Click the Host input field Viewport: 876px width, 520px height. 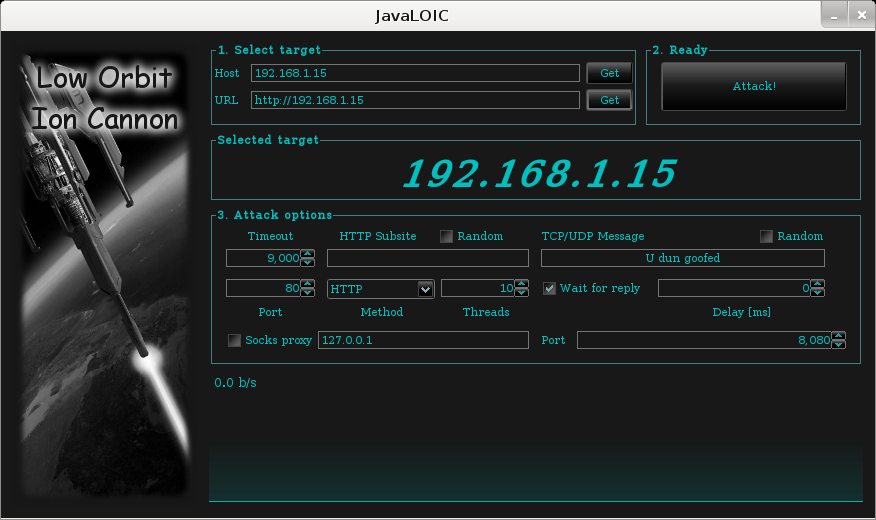[415, 73]
